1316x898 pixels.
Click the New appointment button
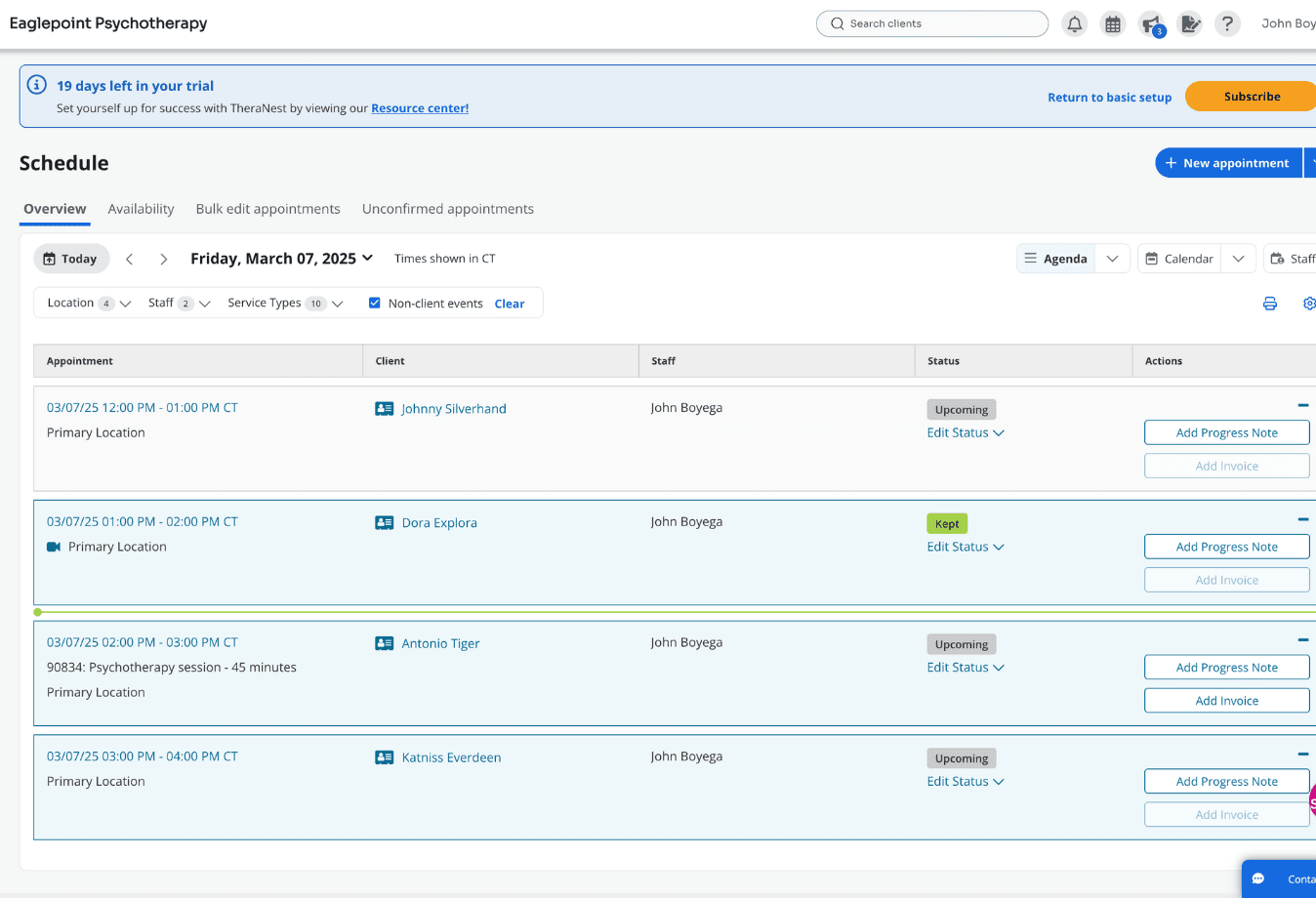[1228, 163]
